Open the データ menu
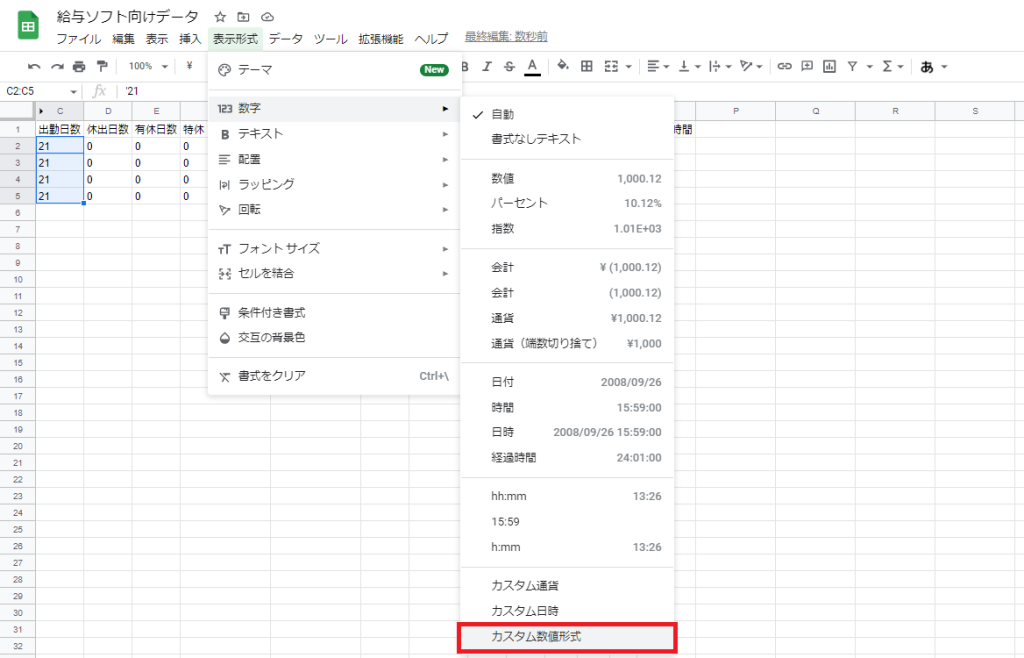This screenshot has height=658, width=1024. click(285, 39)
